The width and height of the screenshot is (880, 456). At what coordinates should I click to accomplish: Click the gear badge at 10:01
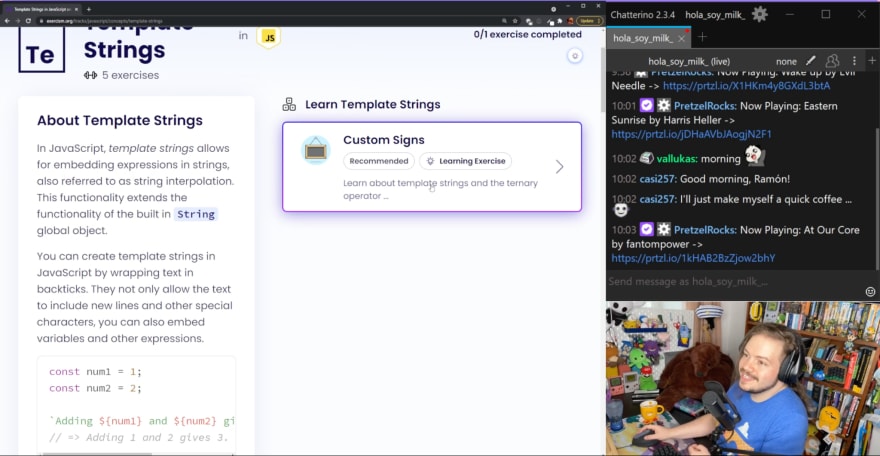point(664,105)
